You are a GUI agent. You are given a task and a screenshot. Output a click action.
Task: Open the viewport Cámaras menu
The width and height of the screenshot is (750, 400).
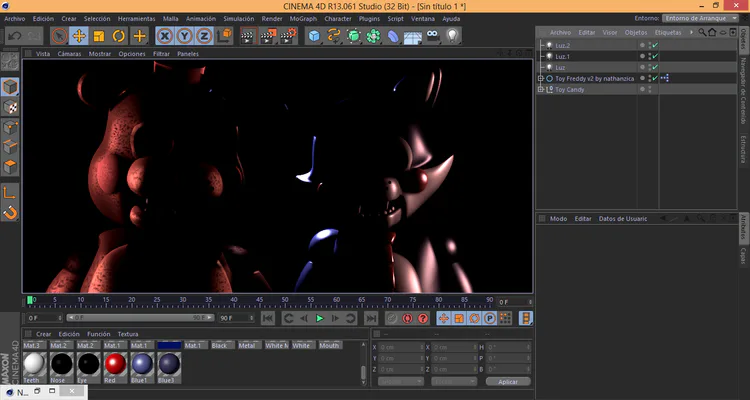pos(69,54)
